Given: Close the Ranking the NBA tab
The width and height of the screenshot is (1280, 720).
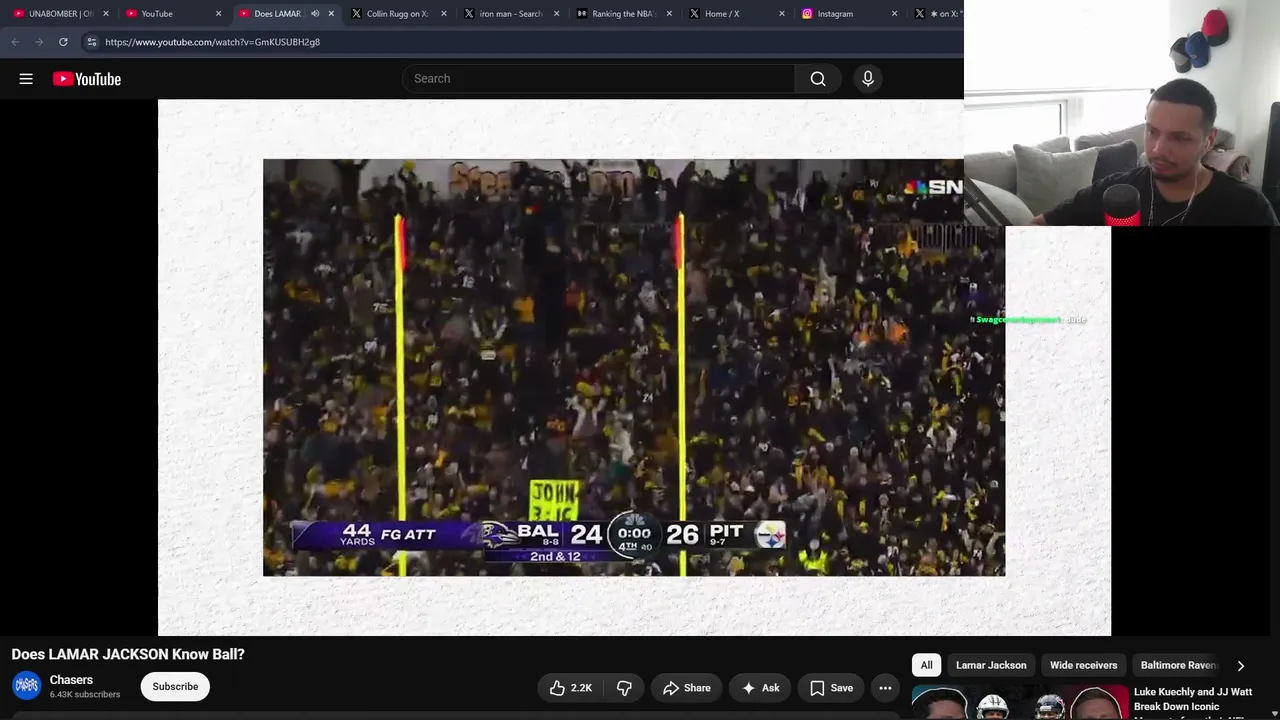Looking at the screenshot, I should (x=669, y=14).
